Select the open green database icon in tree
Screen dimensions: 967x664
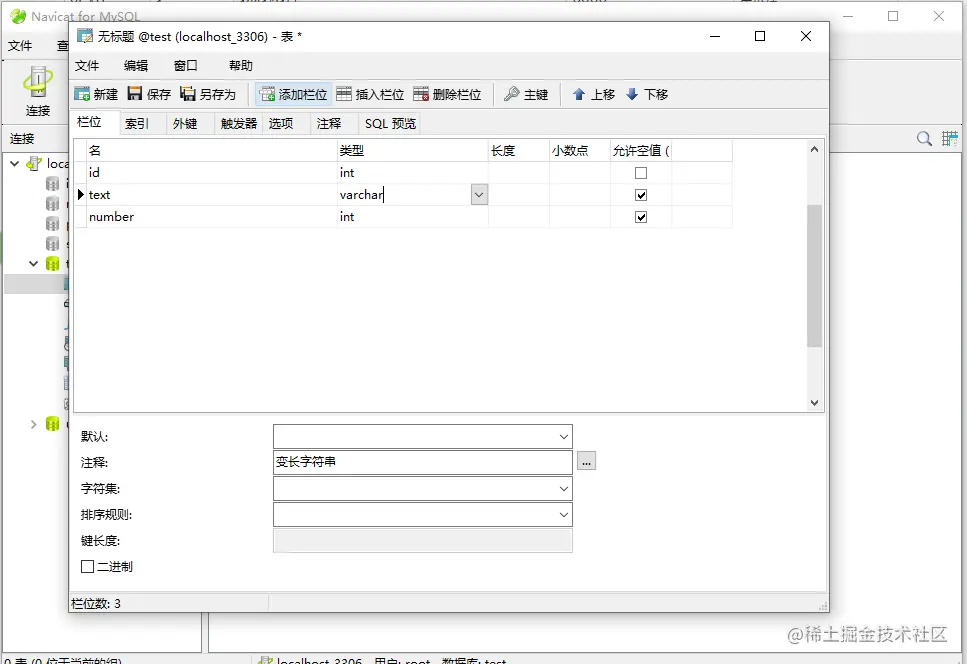[53, 264]
